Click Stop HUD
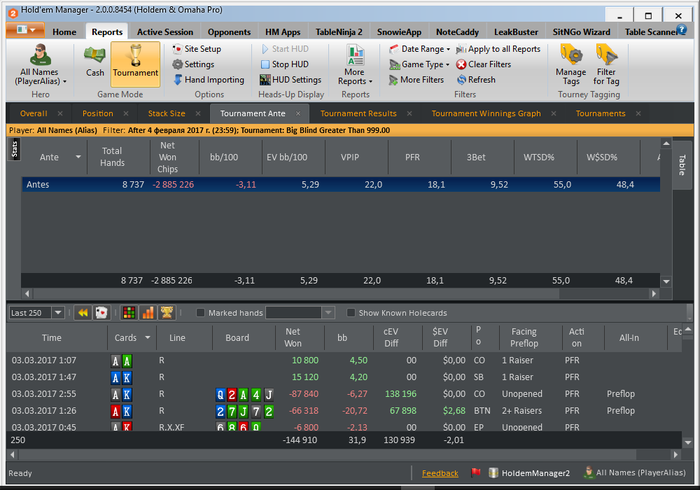This screenshot has height=490, width=700. coord(284,64)
